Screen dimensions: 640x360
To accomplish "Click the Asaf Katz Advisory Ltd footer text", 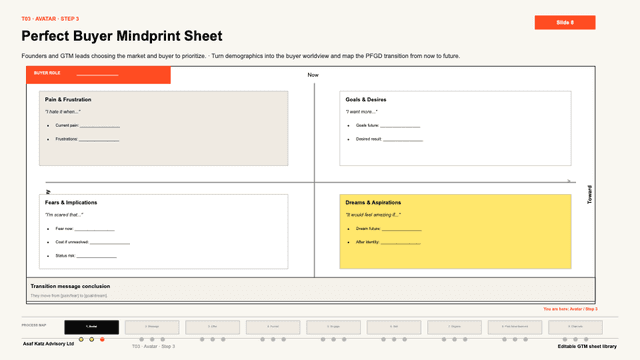I will pos(48,344).
